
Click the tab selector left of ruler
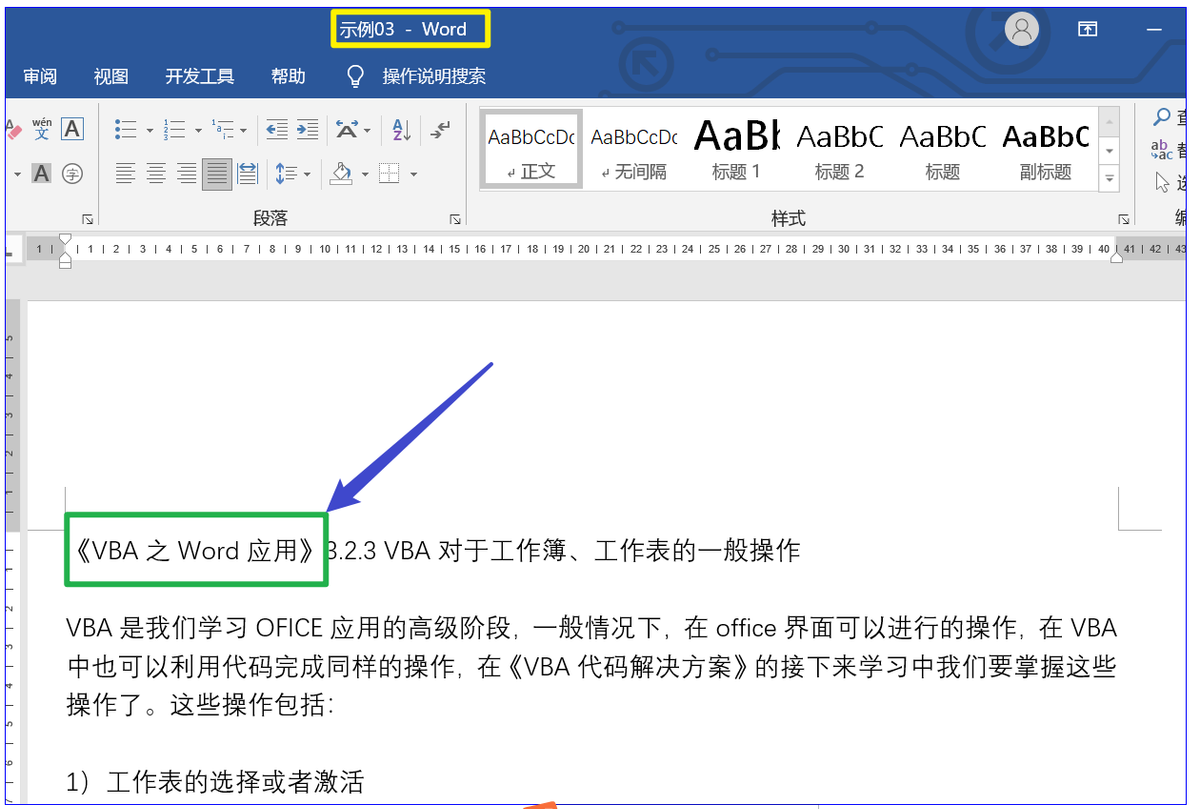pos(12,249)
